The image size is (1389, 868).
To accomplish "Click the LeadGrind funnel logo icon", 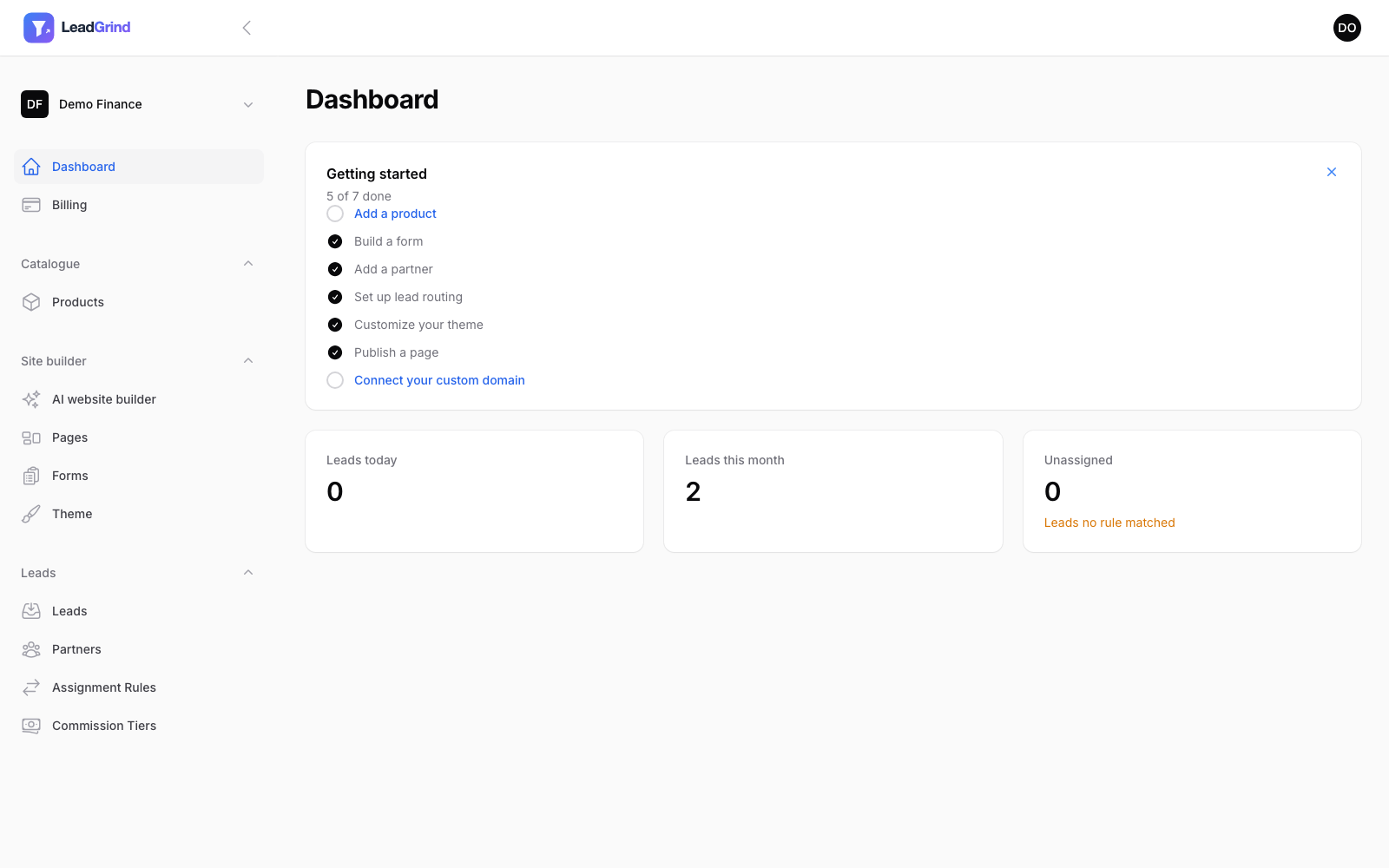I will [x=38, y=28].
